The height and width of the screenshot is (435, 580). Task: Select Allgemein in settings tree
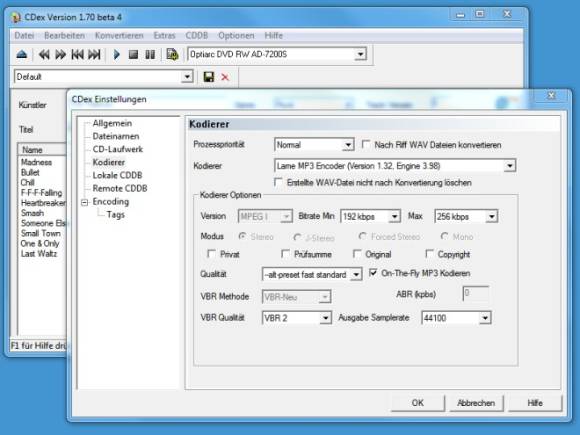coord(112,123)
